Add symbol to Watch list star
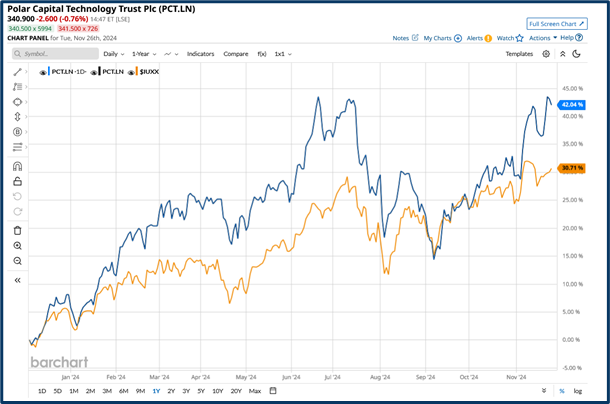Viewport: 610px width, 404px height. click(510, 38)
